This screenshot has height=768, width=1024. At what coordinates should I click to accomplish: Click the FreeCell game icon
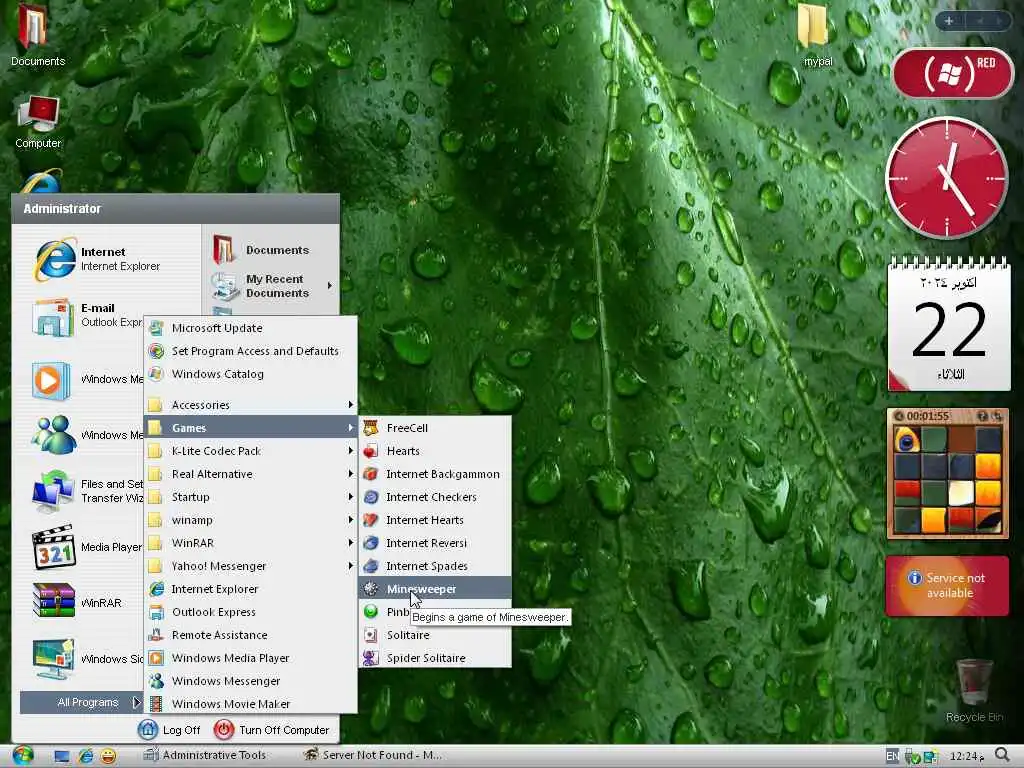(371, 428)
